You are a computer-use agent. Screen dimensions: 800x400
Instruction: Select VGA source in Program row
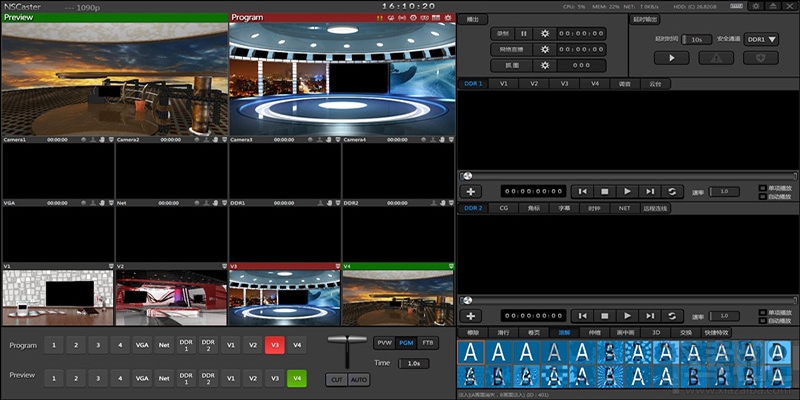[x=142, y=344]
